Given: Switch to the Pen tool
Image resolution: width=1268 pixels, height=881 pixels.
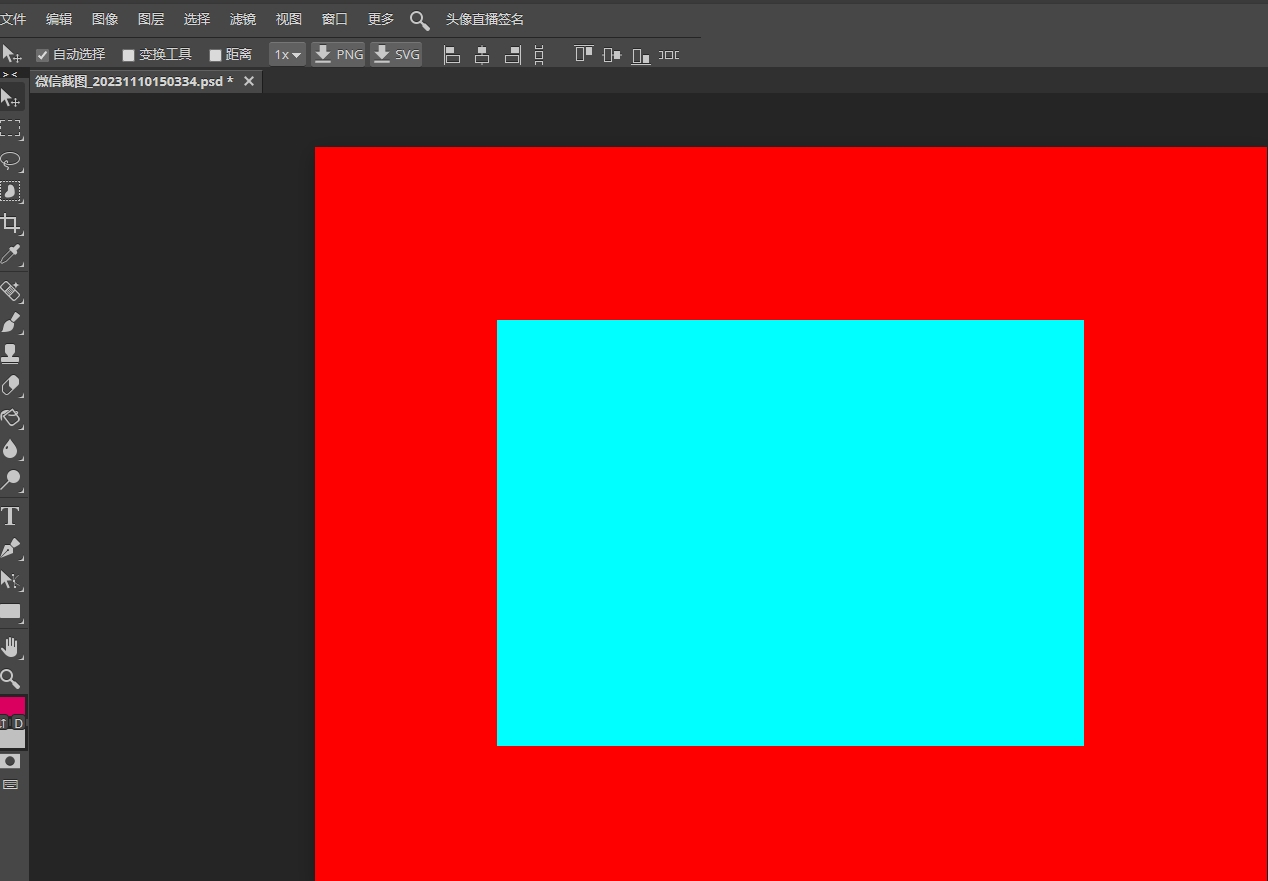Looking at the screenshot, I should tap(12, 548).
